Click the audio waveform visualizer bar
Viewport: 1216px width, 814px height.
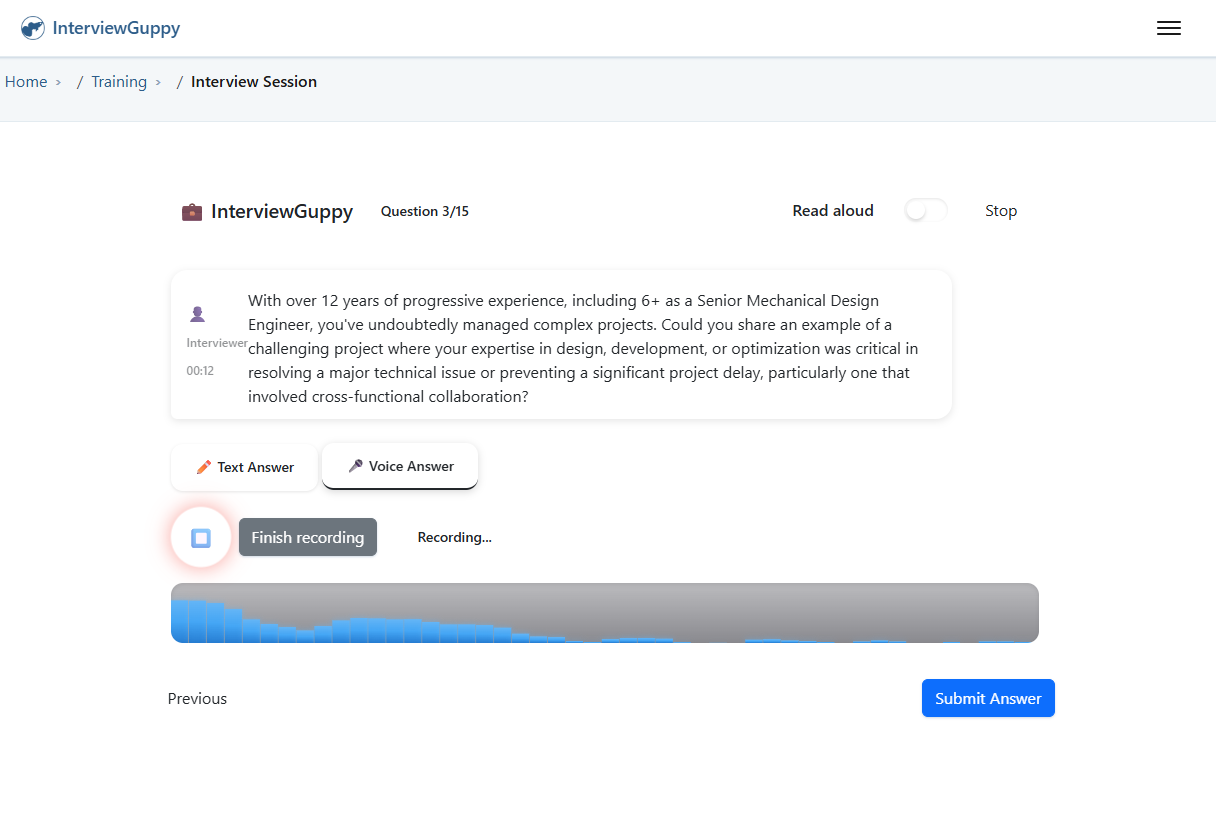point(604,613)
